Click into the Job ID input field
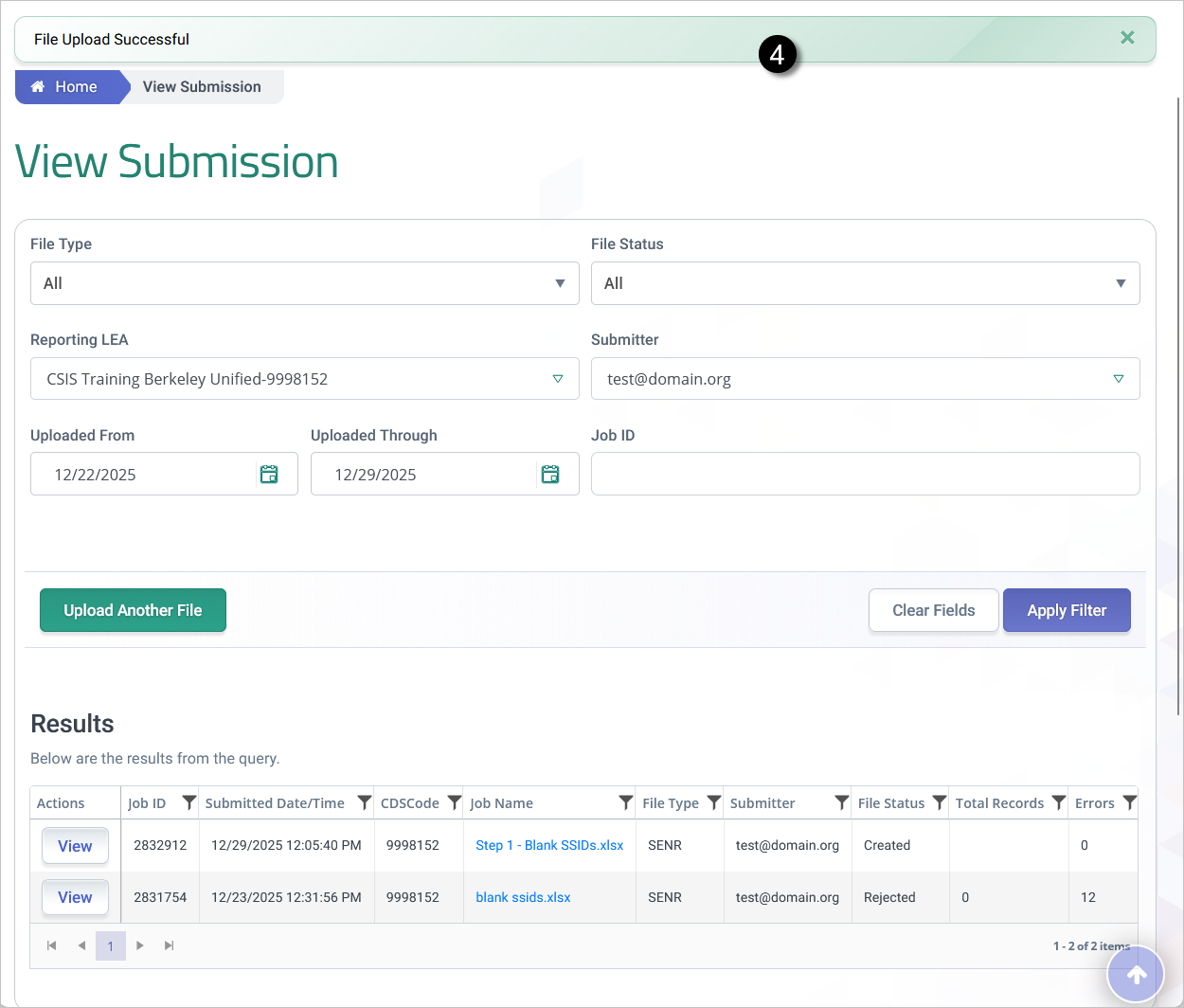Image resolution: width=1184 pixels, height=1008 pixels. click(x=865, y=474)
